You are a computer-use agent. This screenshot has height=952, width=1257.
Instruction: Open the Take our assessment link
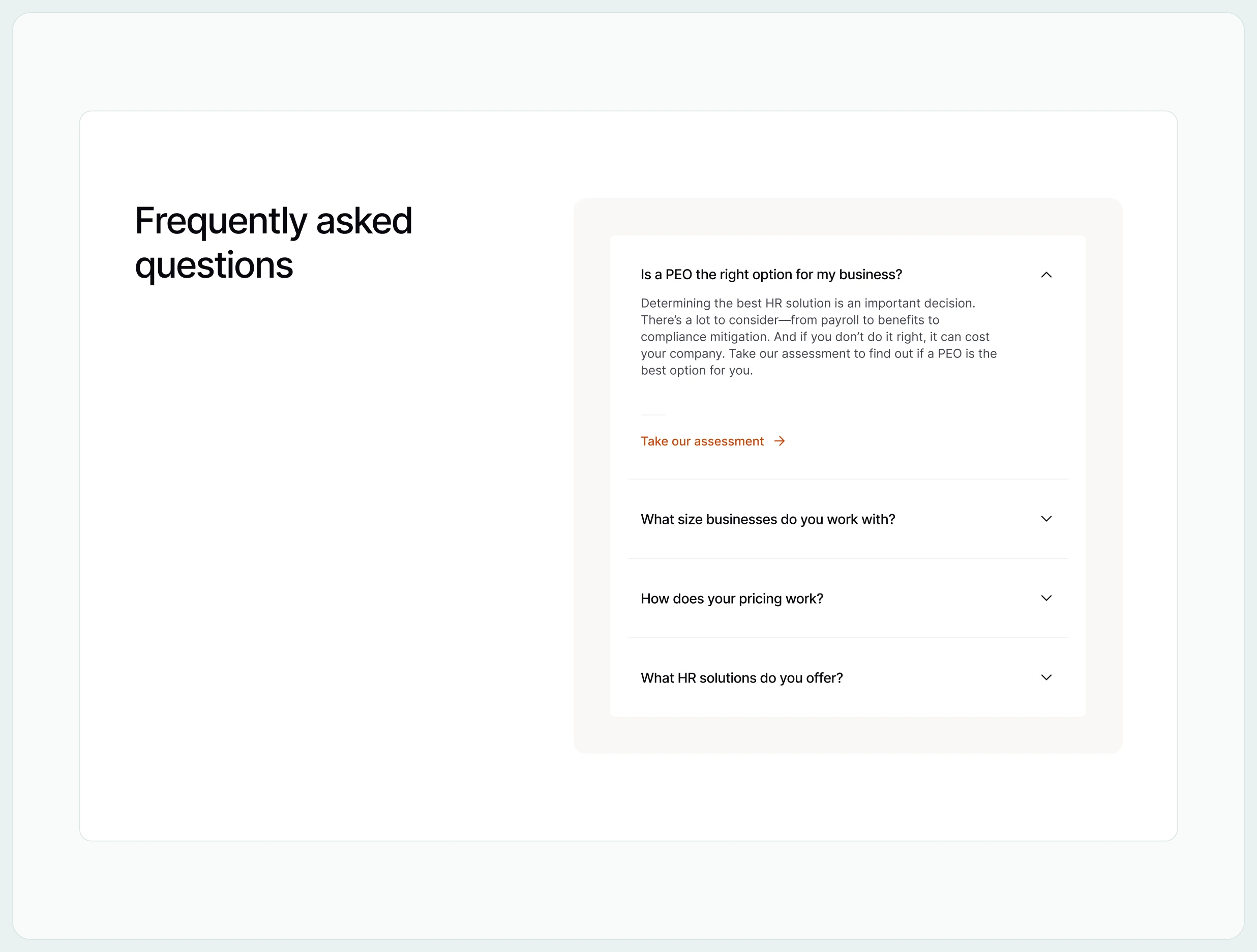tap(702, 441)
